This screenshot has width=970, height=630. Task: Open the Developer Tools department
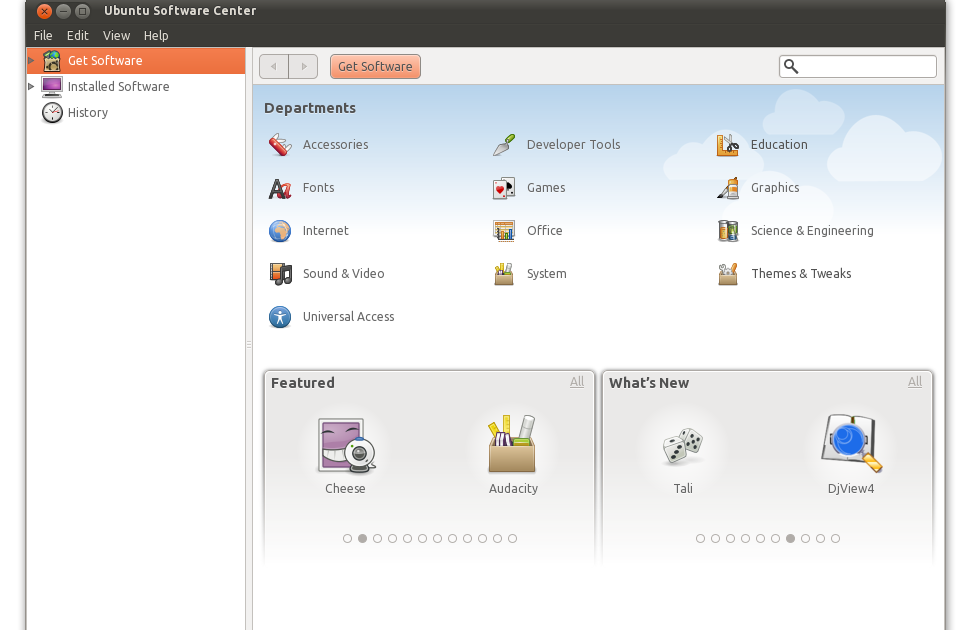(573, 144)
